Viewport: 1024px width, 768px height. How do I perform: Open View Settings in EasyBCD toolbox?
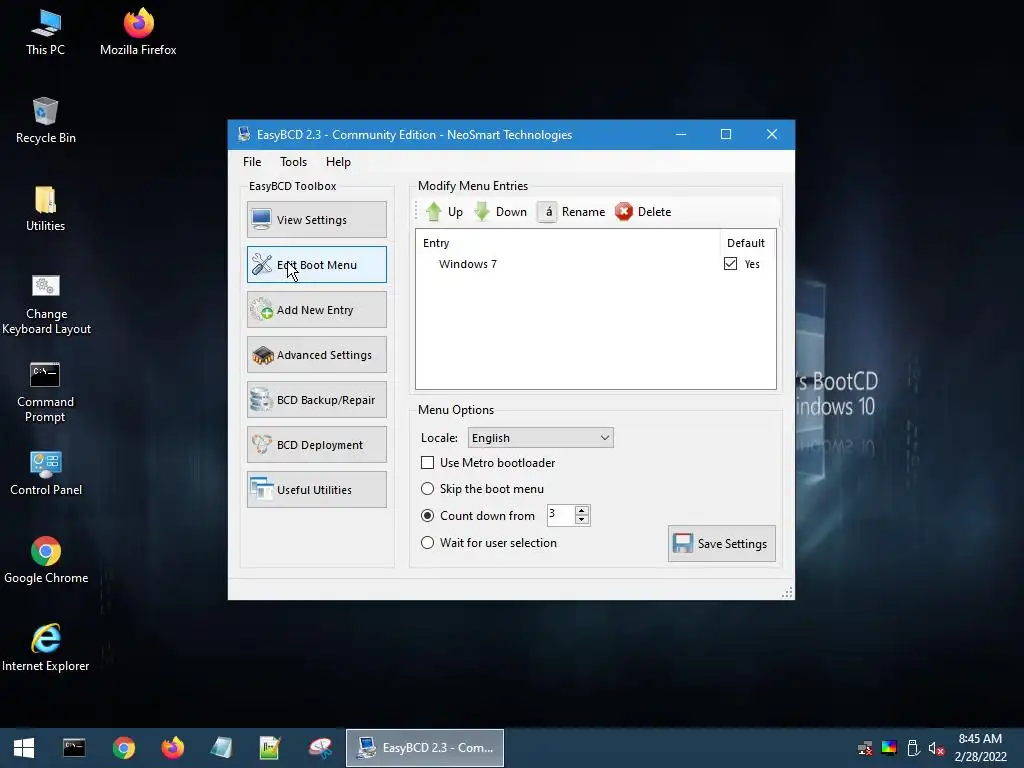pos(317,219)
